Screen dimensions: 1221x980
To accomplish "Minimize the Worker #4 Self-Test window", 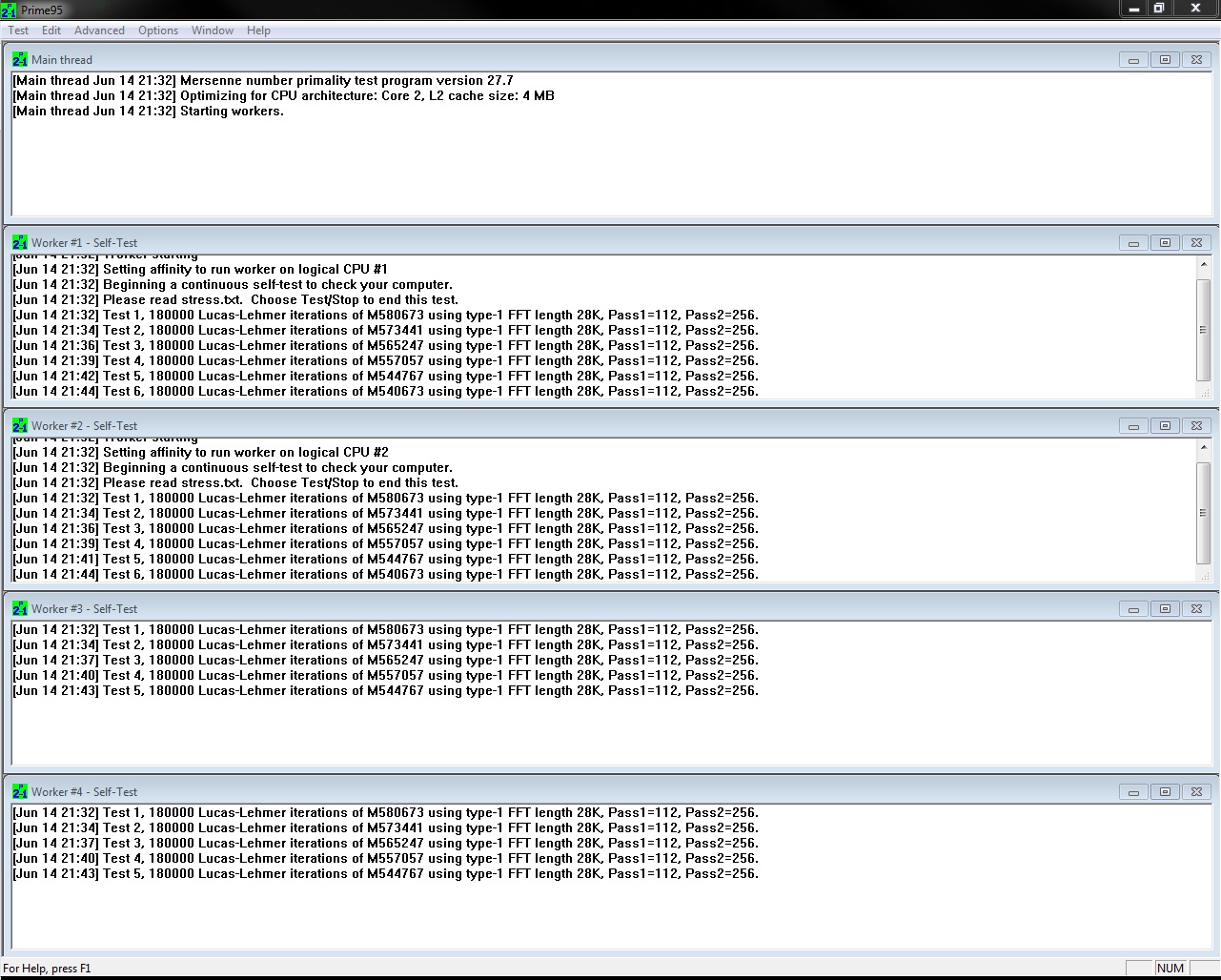I will coord(1133,791).
